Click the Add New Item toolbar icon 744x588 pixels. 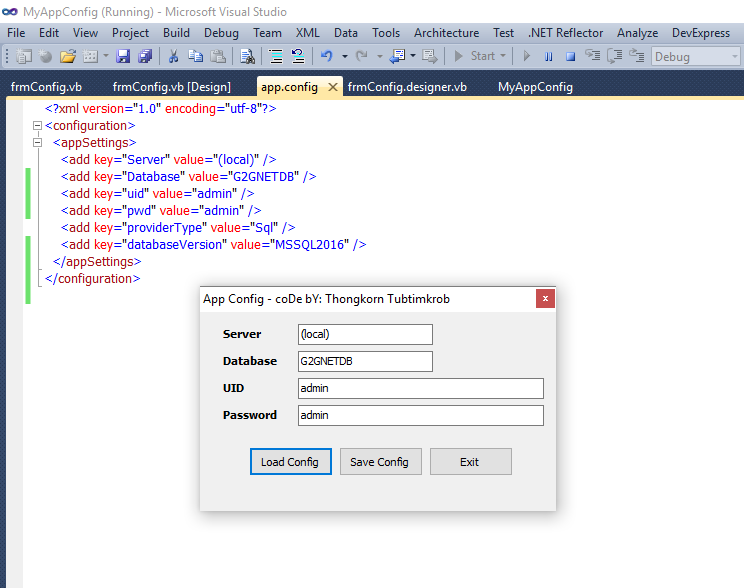click(90, 56)
